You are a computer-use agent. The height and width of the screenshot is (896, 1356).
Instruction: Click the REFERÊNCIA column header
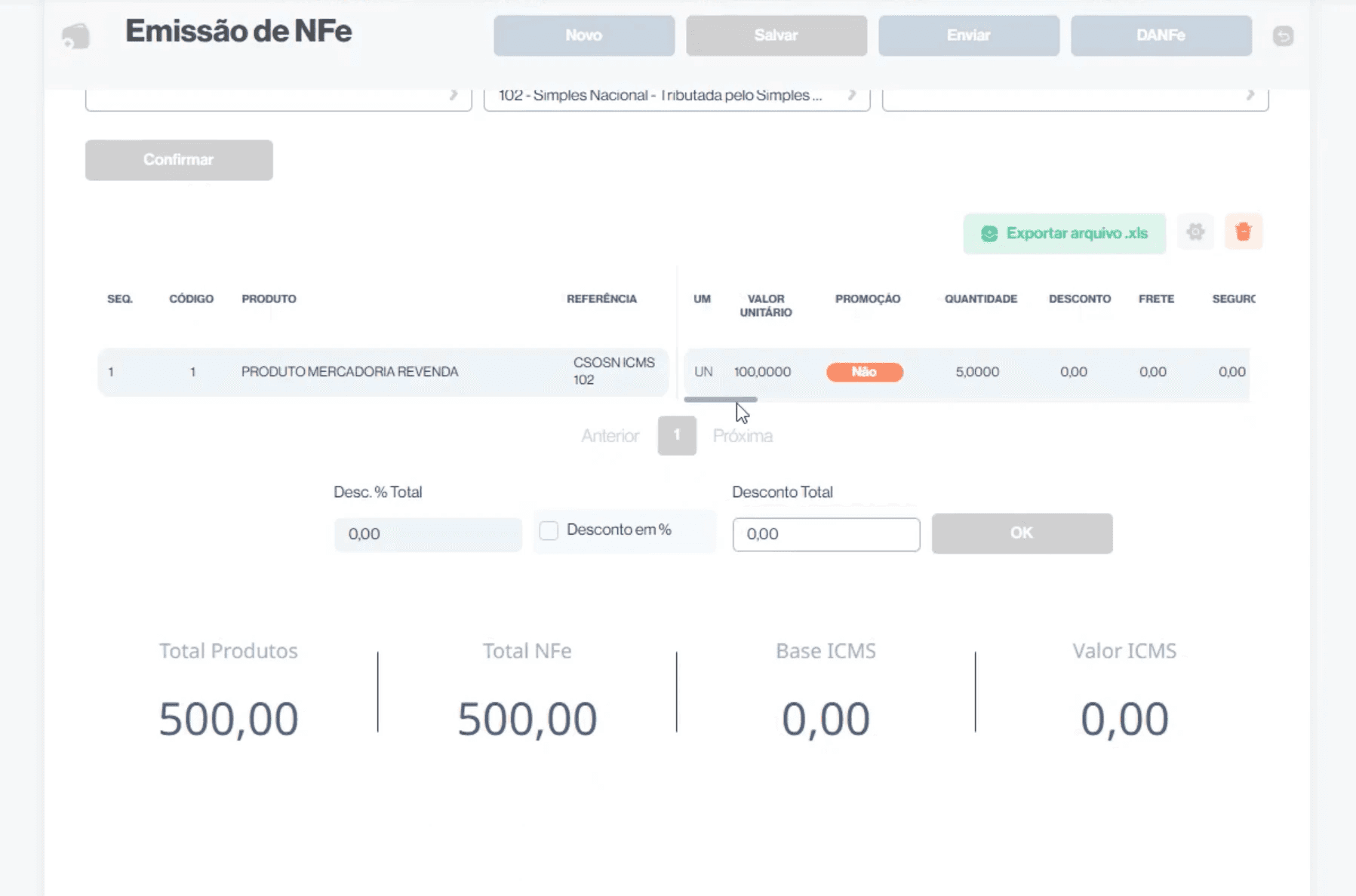(602, 299)
